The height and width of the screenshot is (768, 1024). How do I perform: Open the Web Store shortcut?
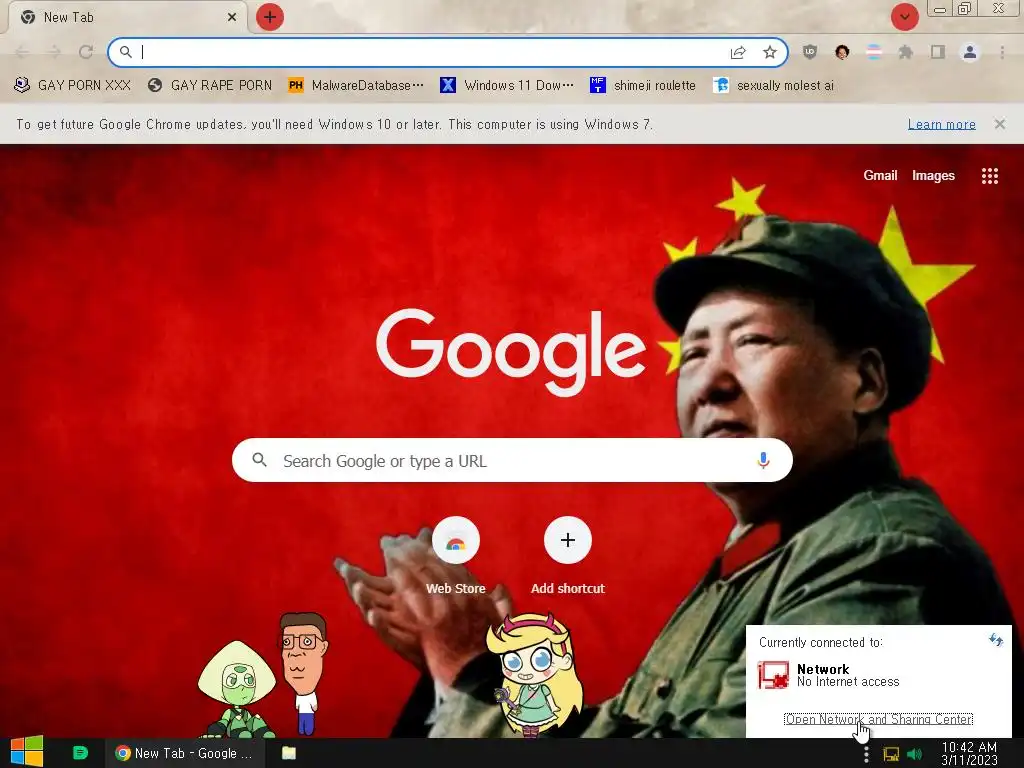click(456, 556)
